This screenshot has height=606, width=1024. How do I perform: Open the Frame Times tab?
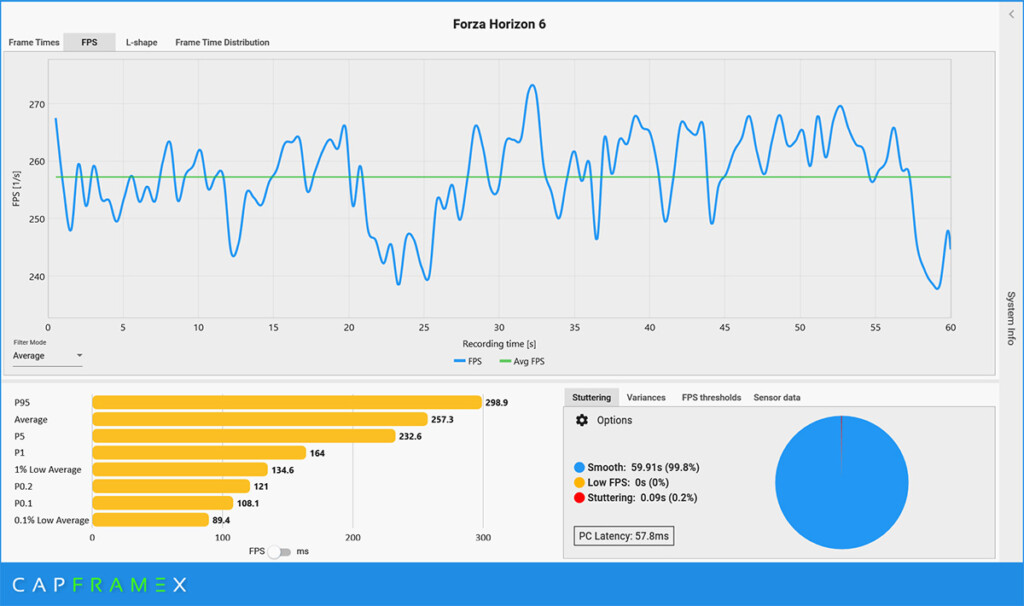point(34,42)
